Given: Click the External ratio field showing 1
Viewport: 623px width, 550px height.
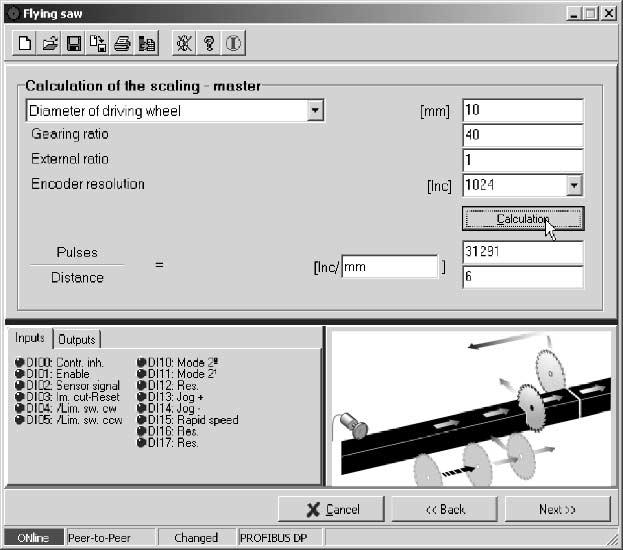Looking at the screenshot, I should pyautogui.click(x=523, y=160).
